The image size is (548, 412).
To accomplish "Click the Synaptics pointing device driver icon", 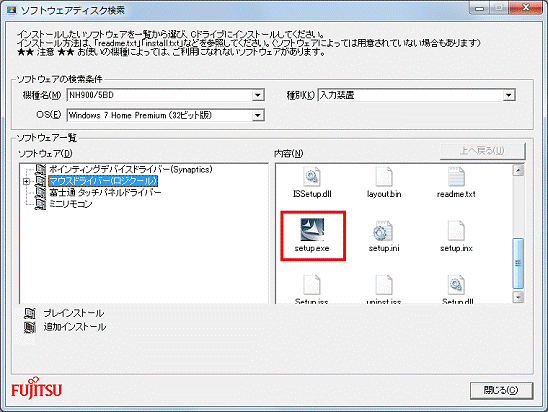I will pyautogui.click(x=41, y=169).
